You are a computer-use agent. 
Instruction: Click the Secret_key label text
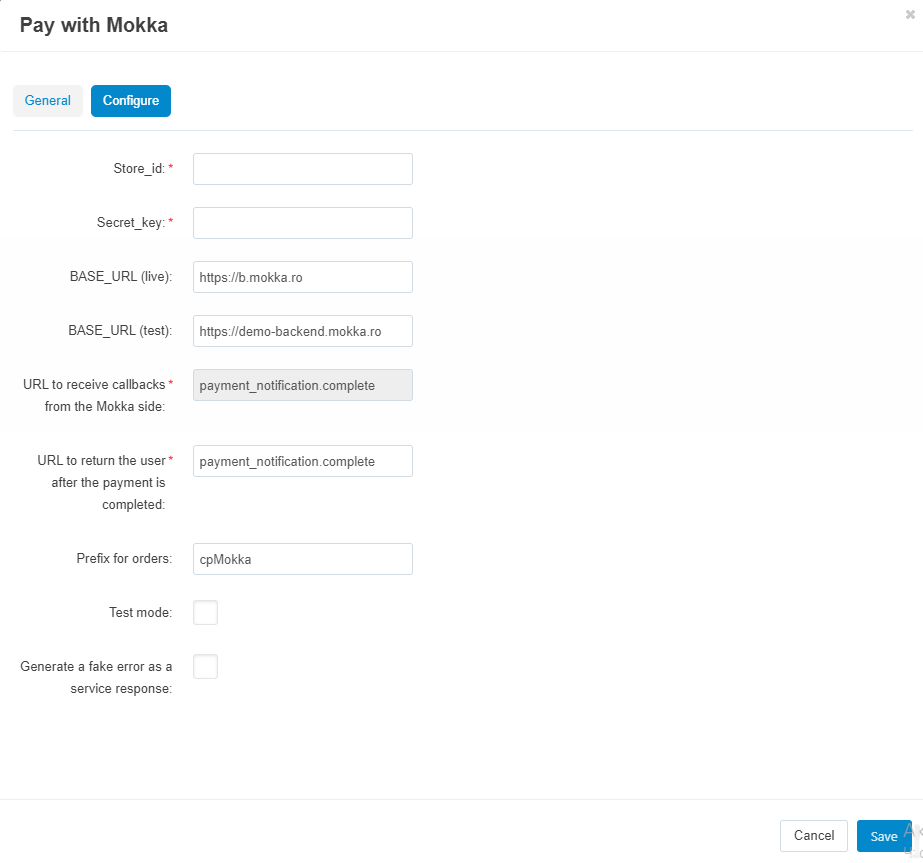tap(130, 223)
